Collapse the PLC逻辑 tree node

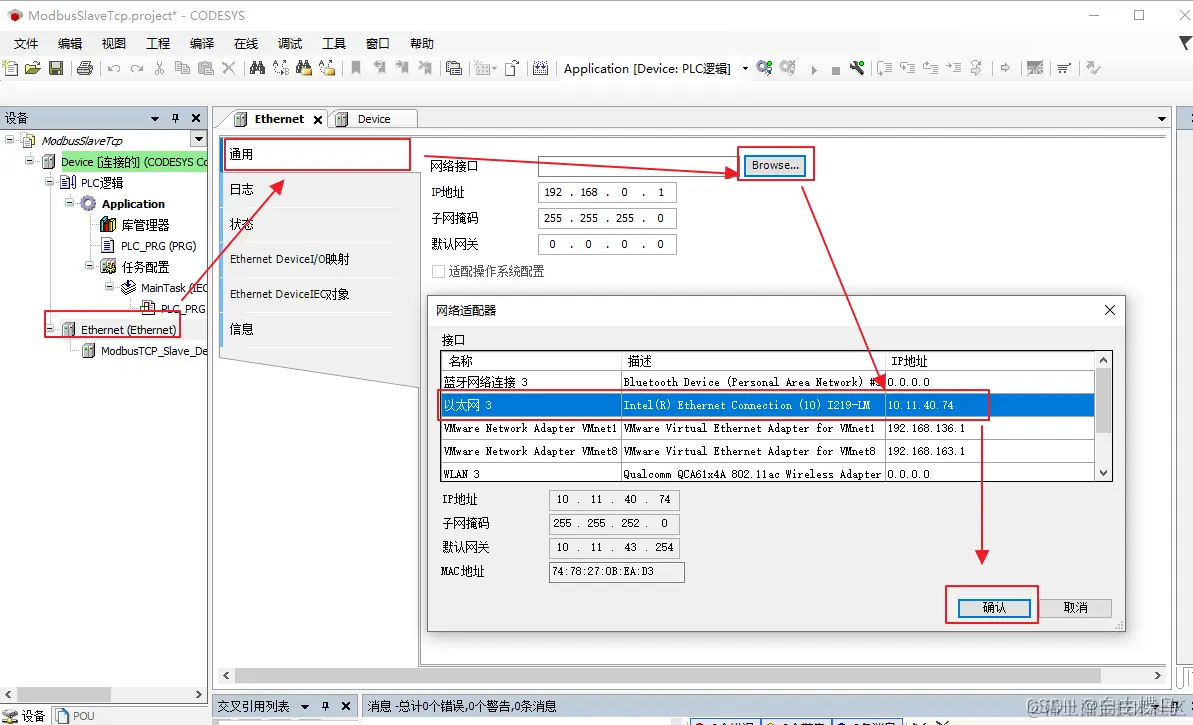point(49,181)
